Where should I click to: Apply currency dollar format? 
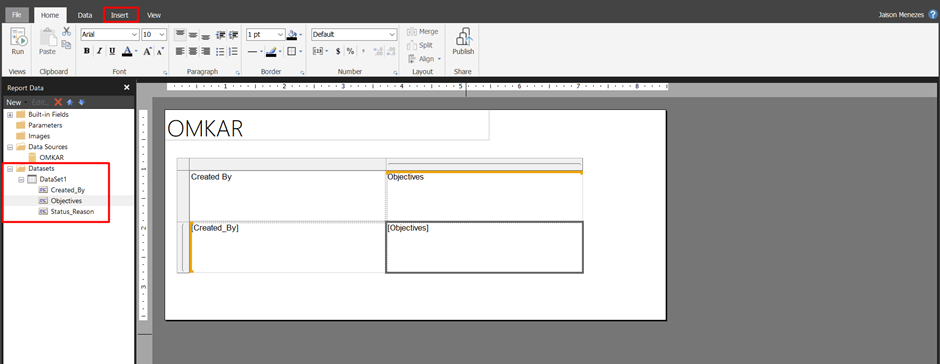point(338,52)
